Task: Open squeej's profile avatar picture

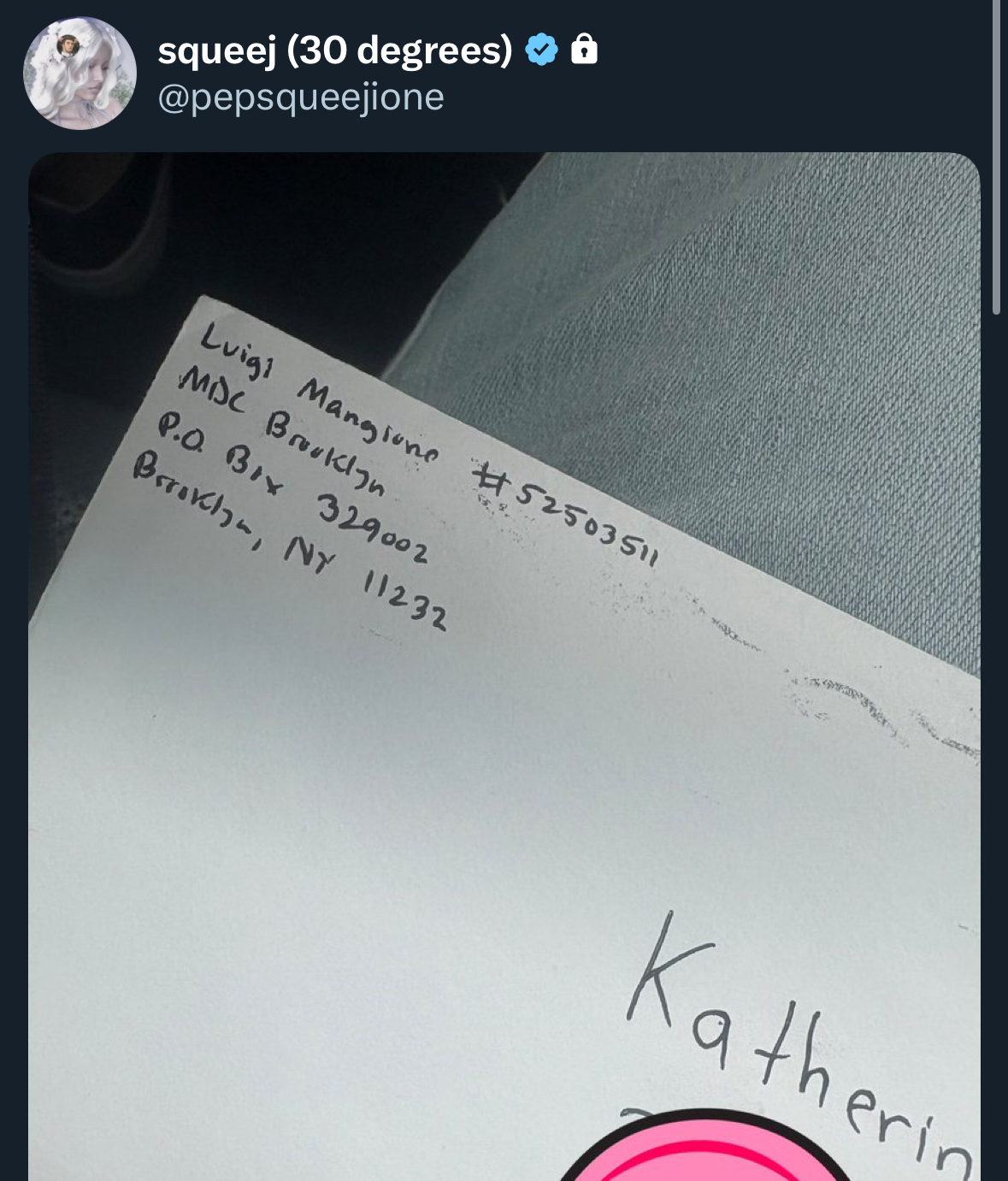Action: pos(80,74)
